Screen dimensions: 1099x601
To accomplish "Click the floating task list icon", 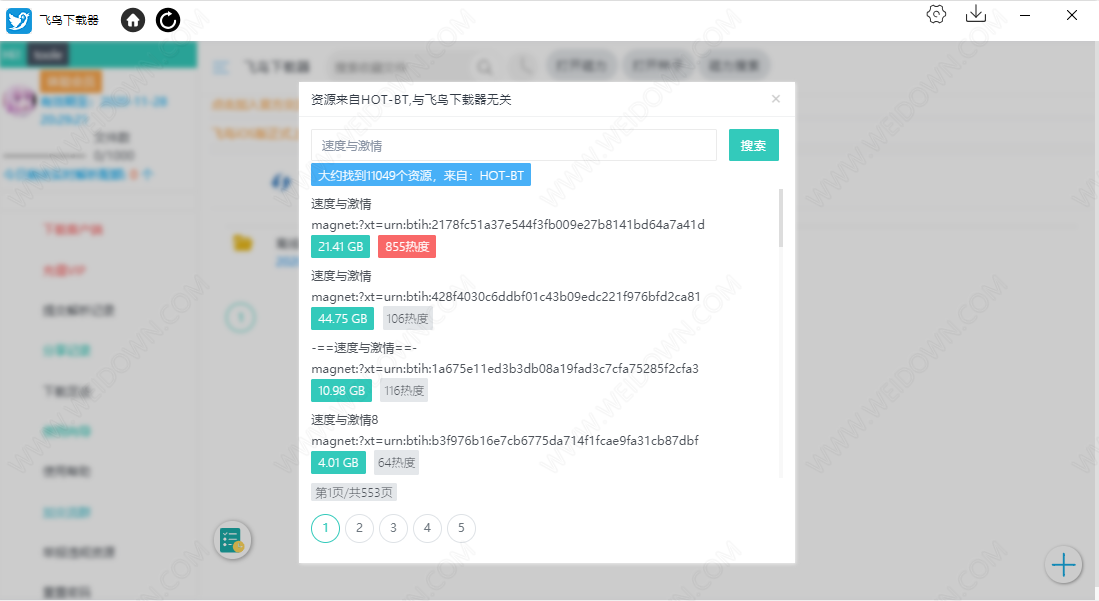I will pyautogui.click(x=232, y=541).
